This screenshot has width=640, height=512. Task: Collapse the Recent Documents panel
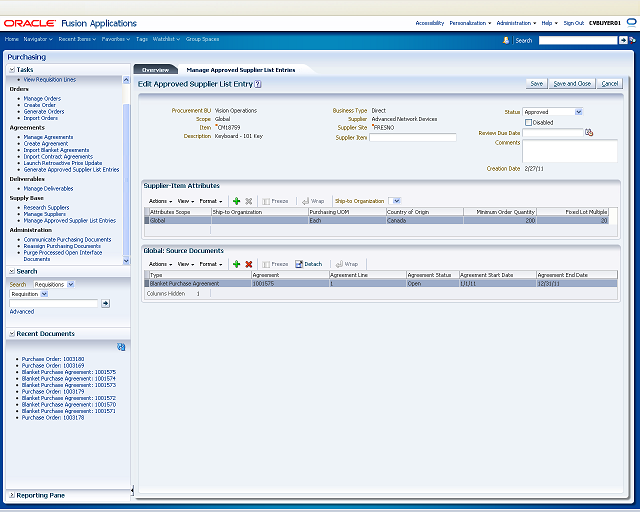pos(12,334)
